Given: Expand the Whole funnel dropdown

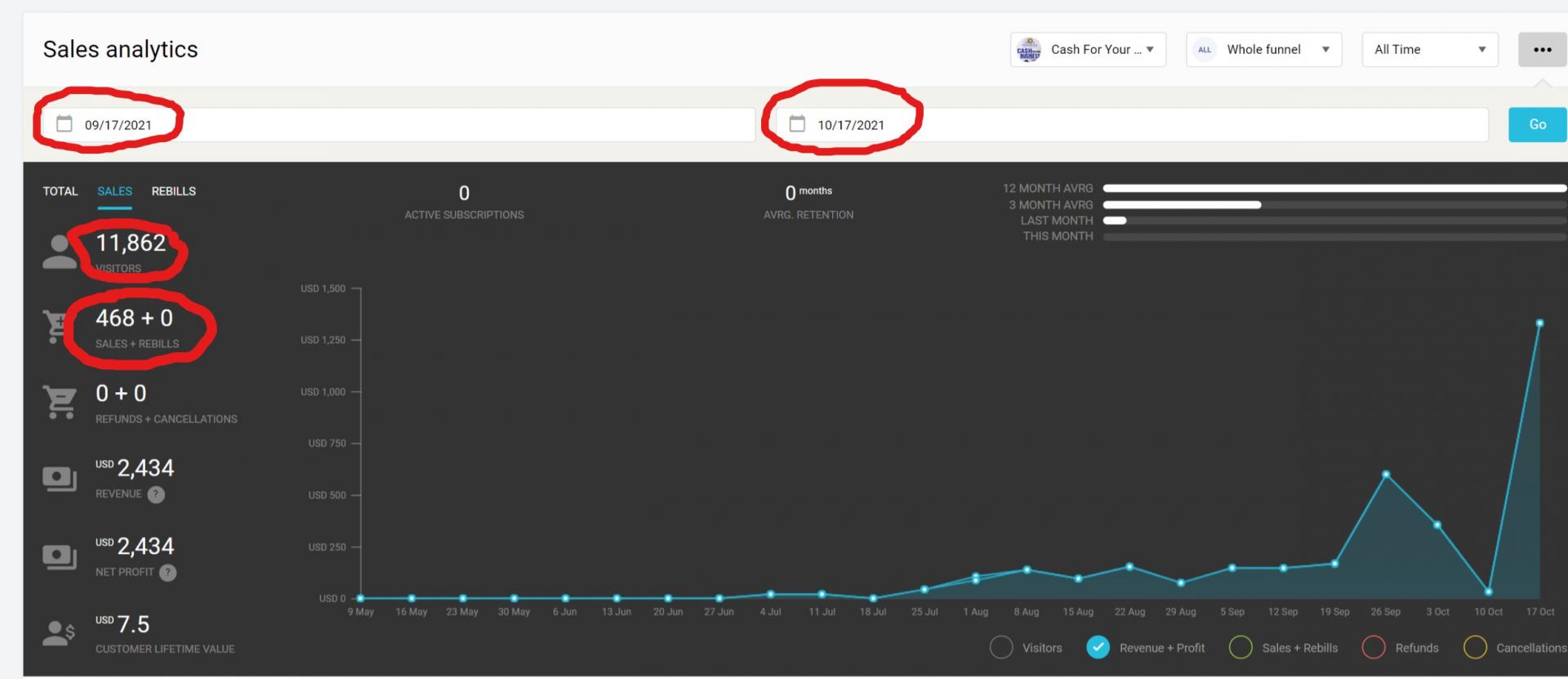Looking at the screenshot, I should (x=1263, y=50).
